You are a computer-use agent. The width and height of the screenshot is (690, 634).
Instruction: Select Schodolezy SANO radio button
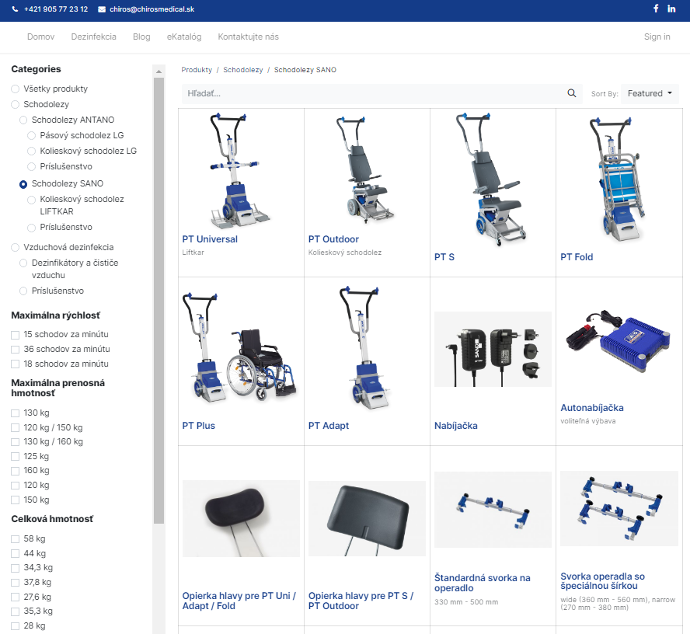[x=23, y=184]
